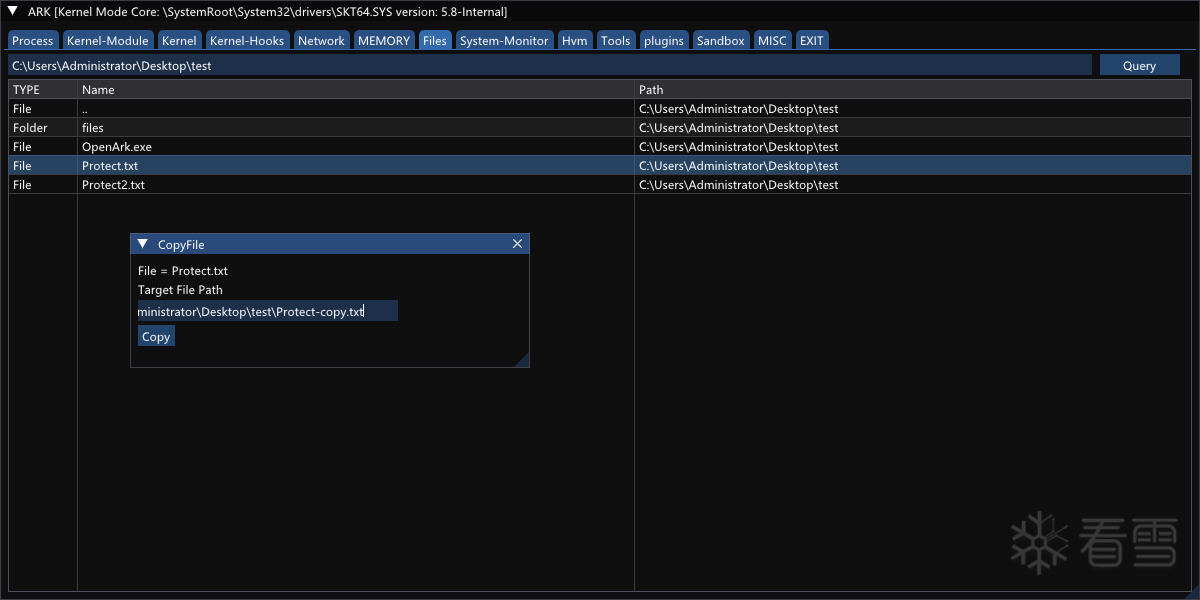Collapse the CopyFile dialog triangle
The width and height of the screenshot is (1200, 600).
click(x=143, y=244)
